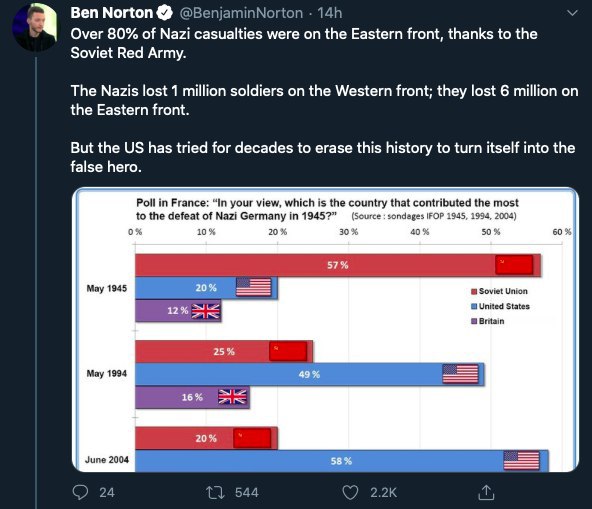Click the verified badge next to Ben Norton

(165, 14)
